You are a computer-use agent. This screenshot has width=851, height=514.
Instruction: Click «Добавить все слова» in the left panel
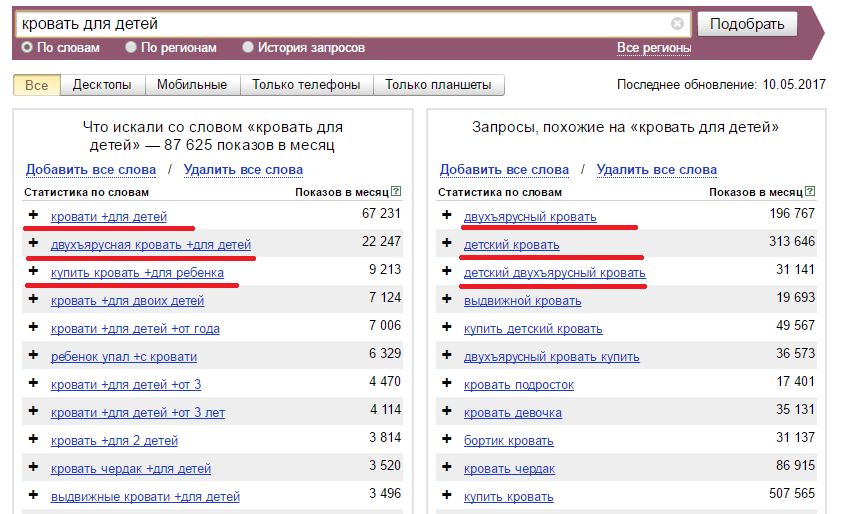click(90, 170)
